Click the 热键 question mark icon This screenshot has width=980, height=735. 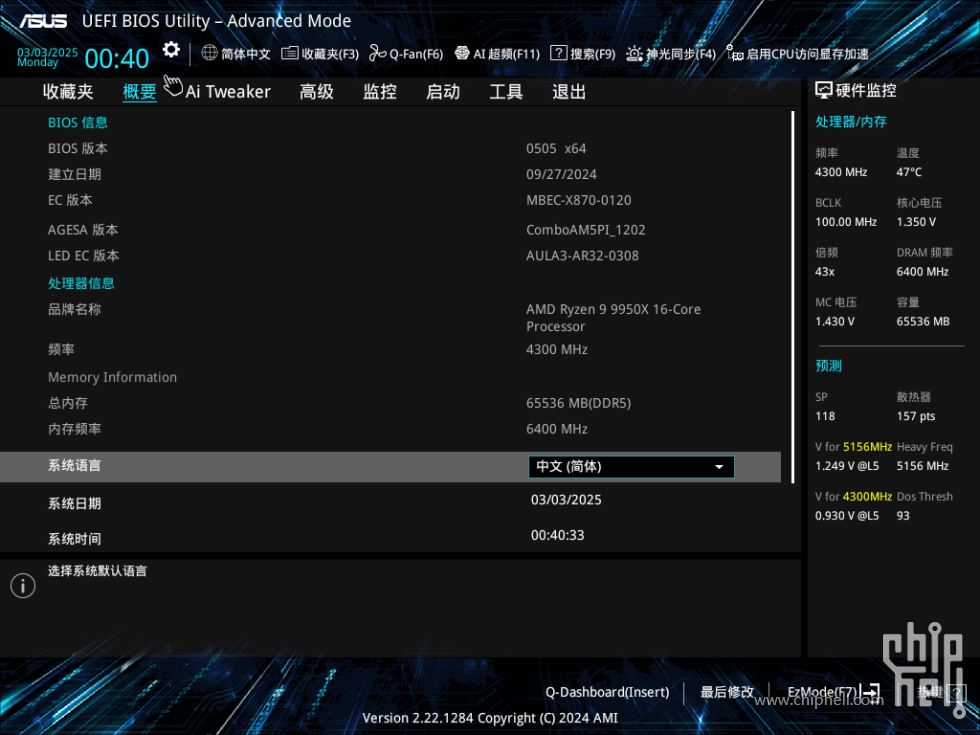click(957, 692)
